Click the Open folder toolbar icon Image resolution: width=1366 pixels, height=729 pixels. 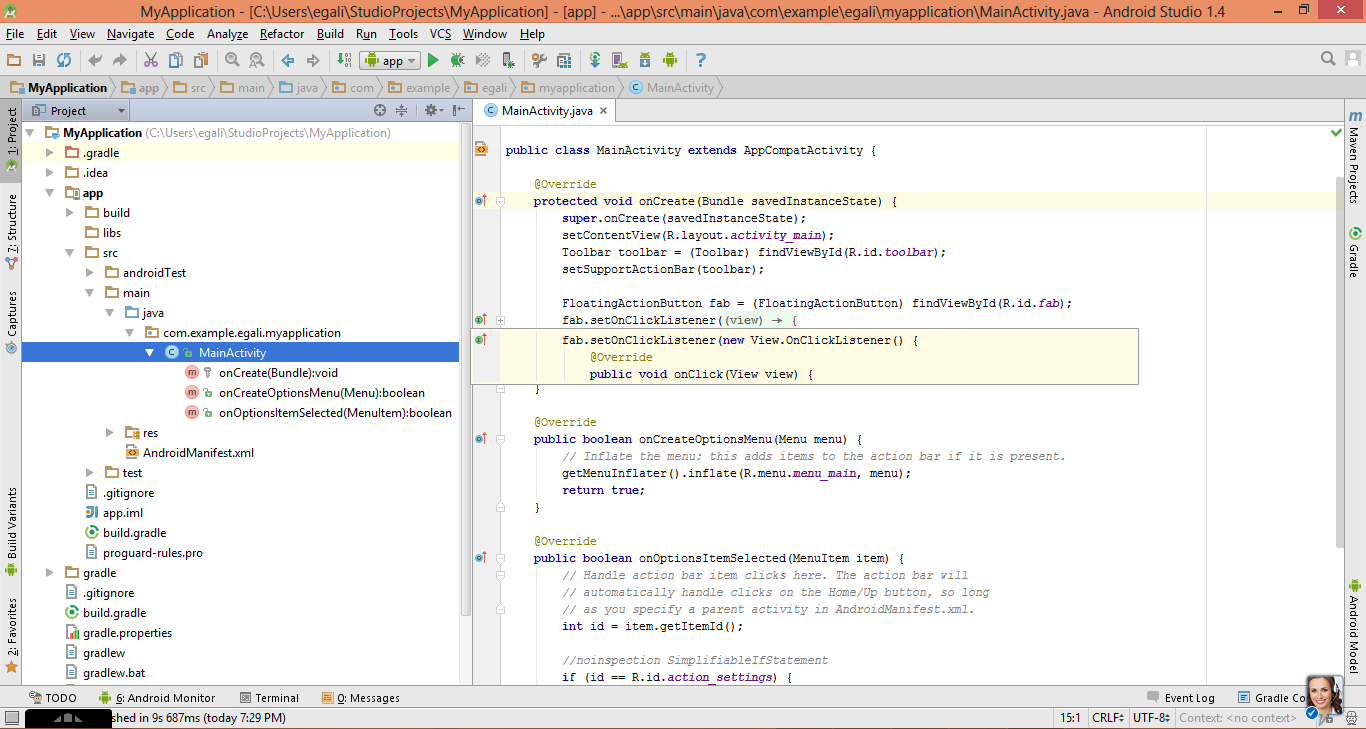14,61
